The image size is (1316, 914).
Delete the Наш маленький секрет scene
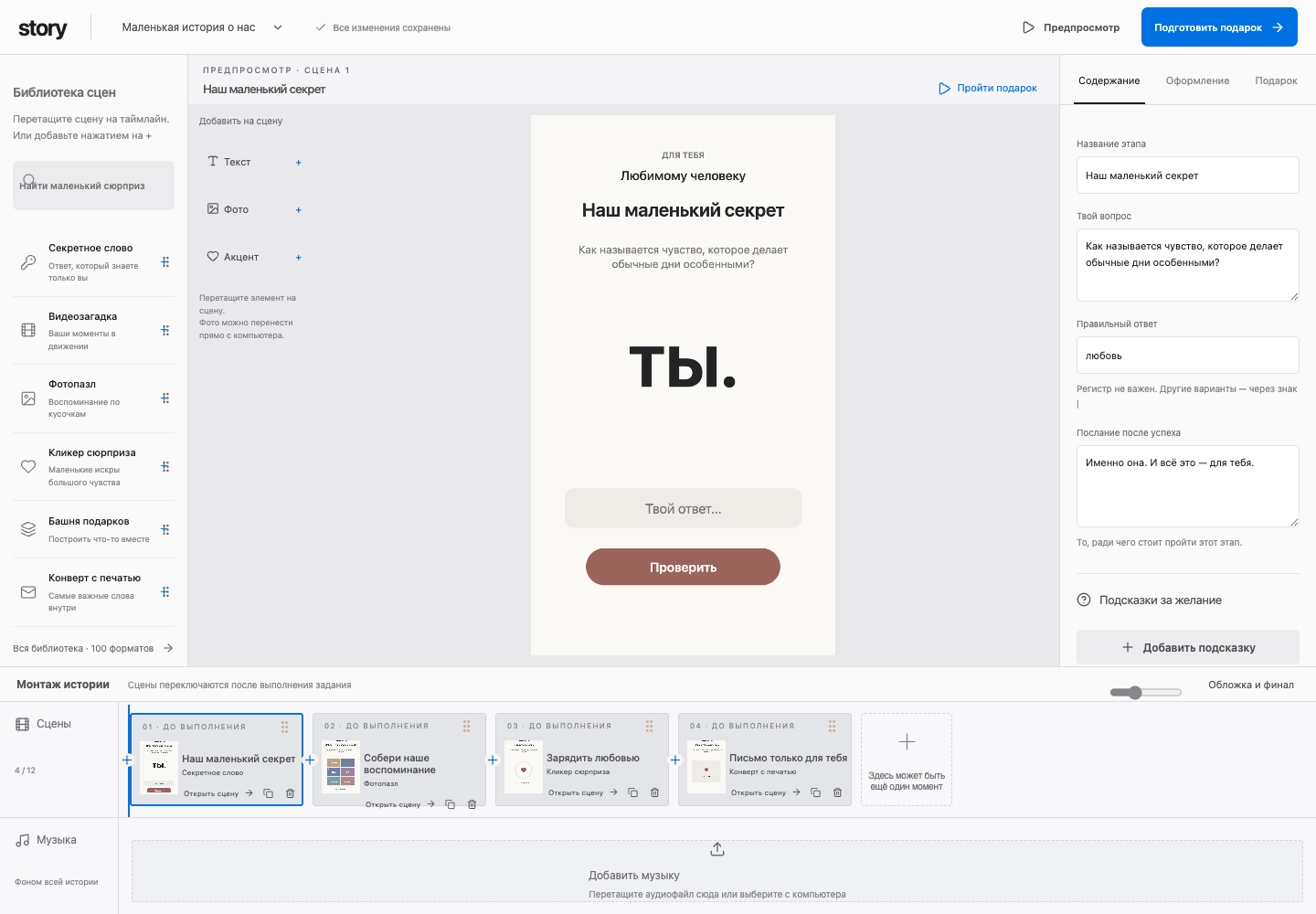(x=291, y=793)
